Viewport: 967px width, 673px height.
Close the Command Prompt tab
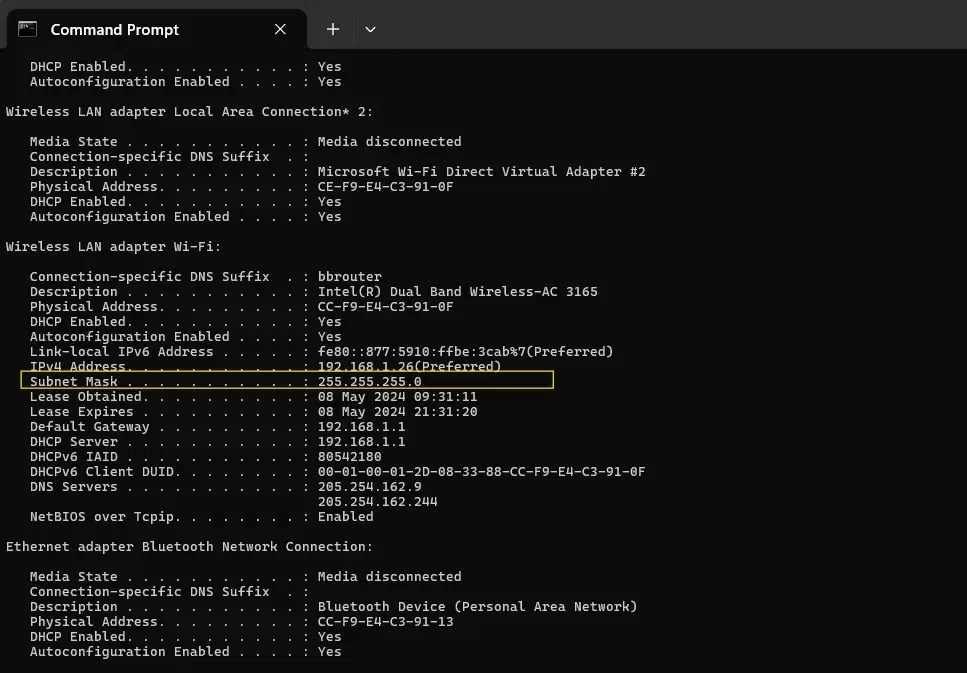point(279,29)
